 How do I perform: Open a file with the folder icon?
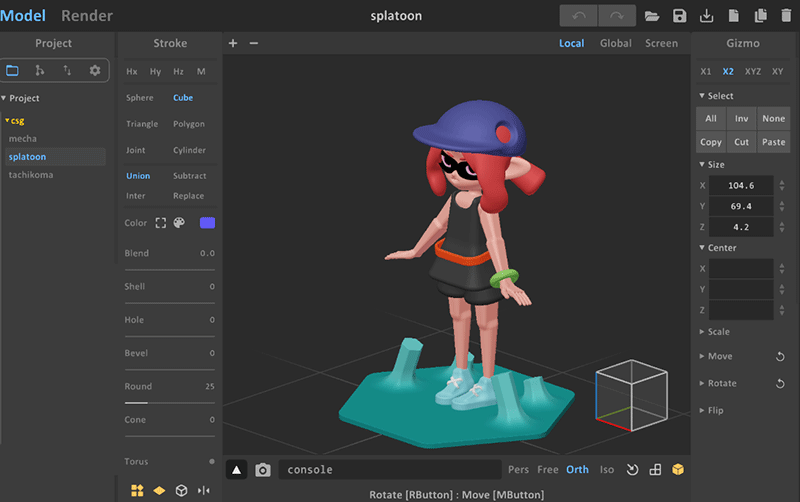[x=652, y=16]
